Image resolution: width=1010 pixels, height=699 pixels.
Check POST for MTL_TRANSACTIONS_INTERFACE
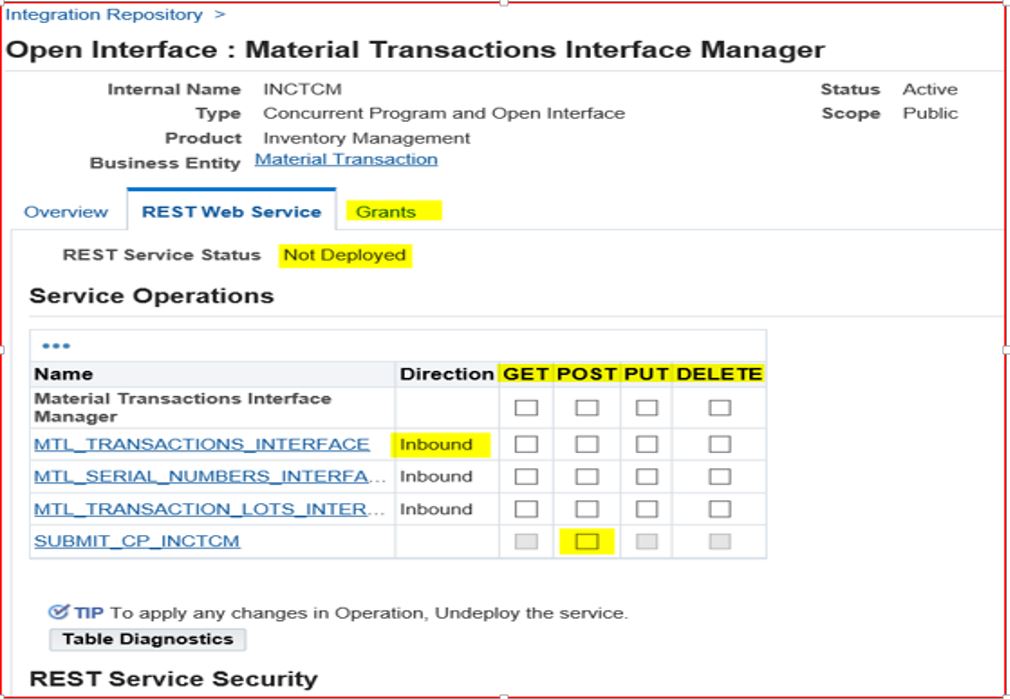tap(587, 444)
